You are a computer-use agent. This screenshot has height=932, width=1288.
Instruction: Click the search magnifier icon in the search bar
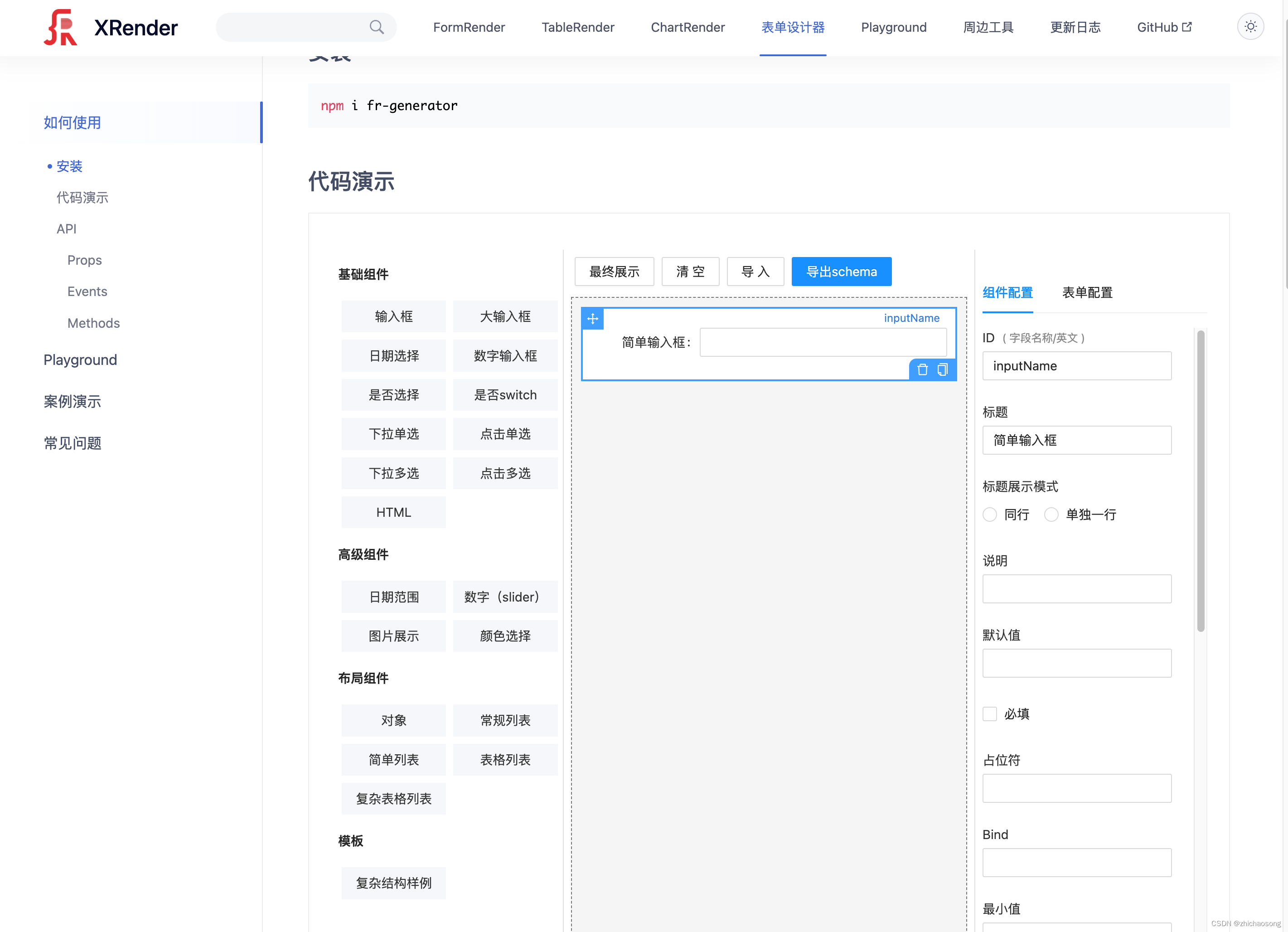[x=377, y=27]
